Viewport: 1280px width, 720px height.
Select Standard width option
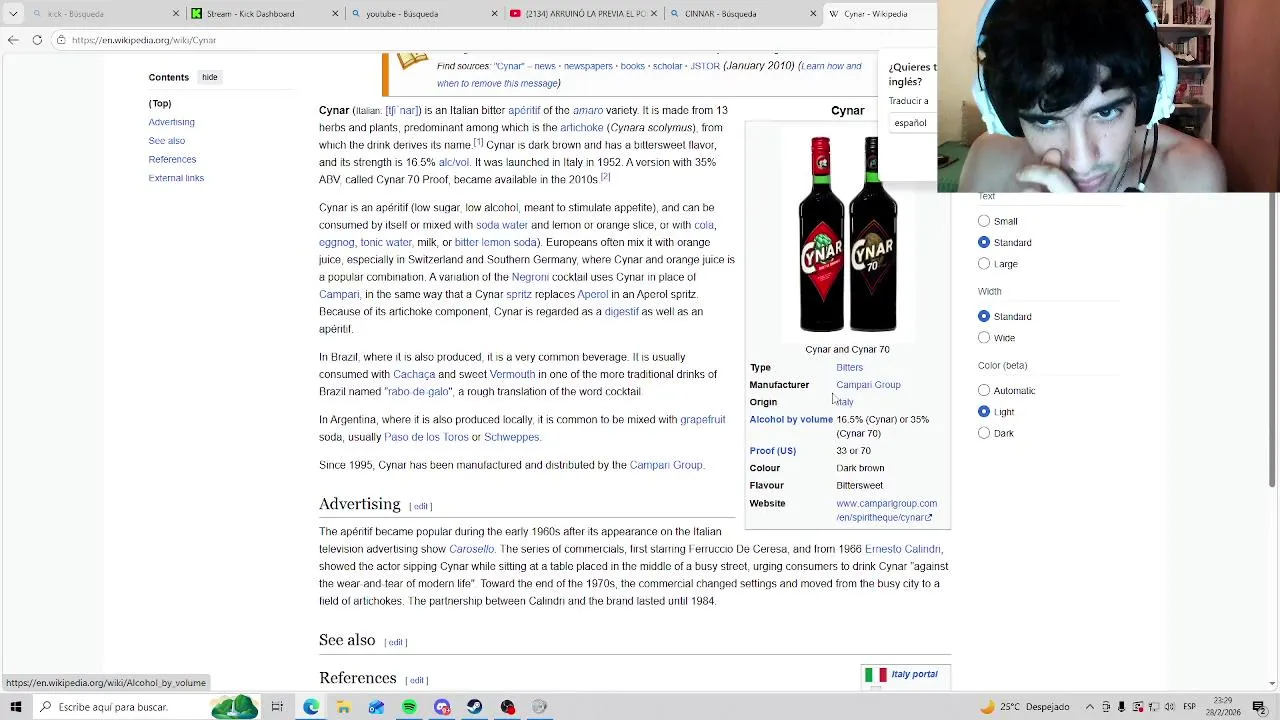[x=984, y=316]
